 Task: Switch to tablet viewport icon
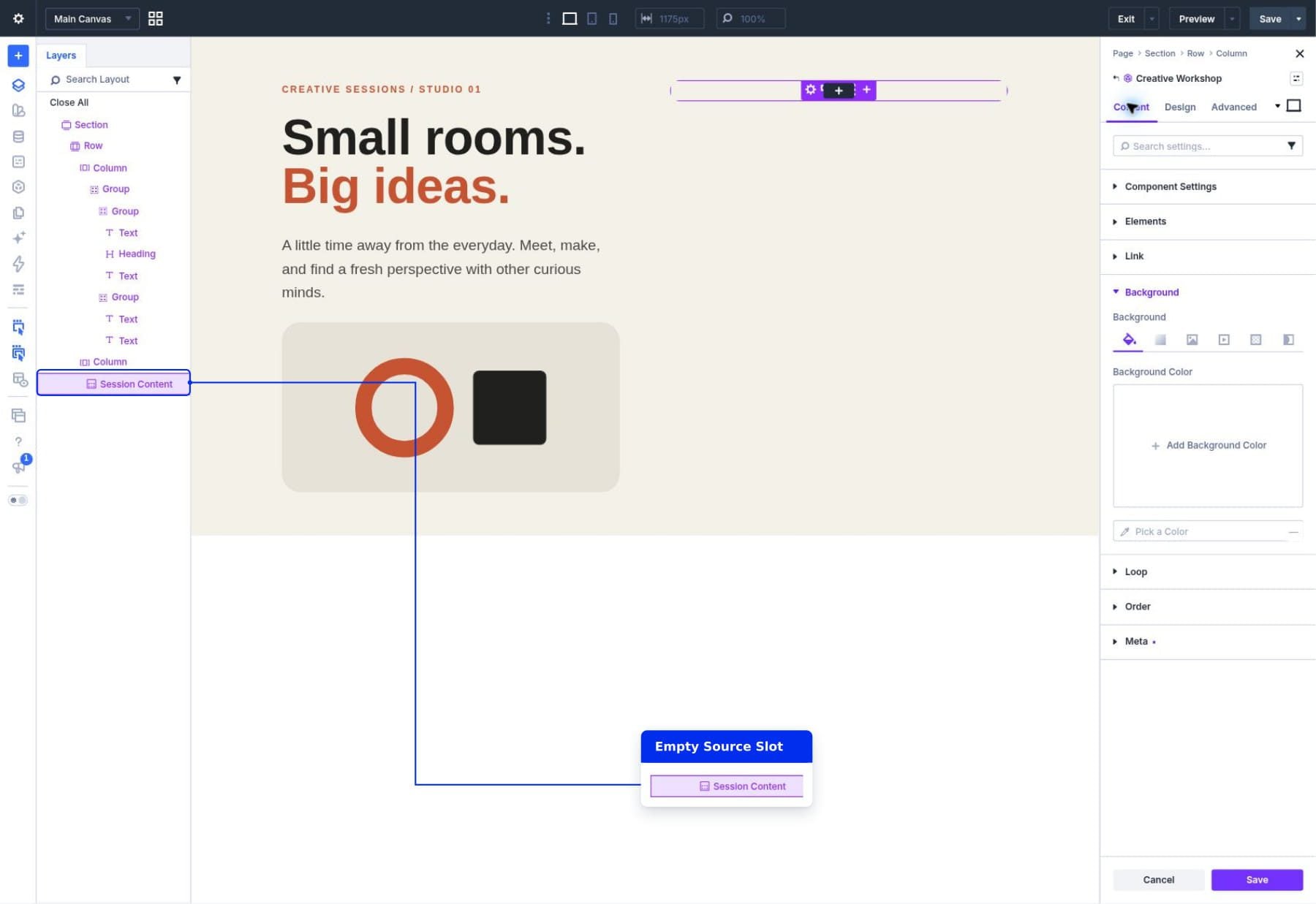click(x=591, y=18)
